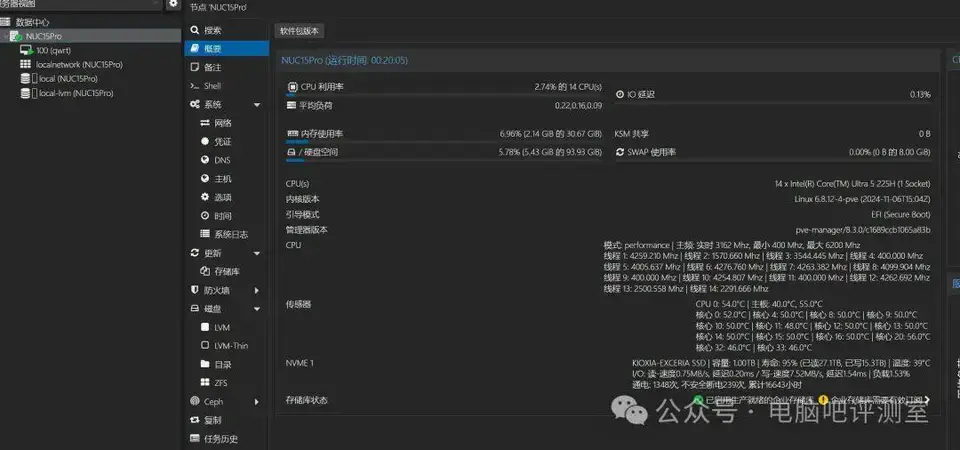Click the 'CPU 0: 54.0°C' sensor line

(x=759, y=304)
